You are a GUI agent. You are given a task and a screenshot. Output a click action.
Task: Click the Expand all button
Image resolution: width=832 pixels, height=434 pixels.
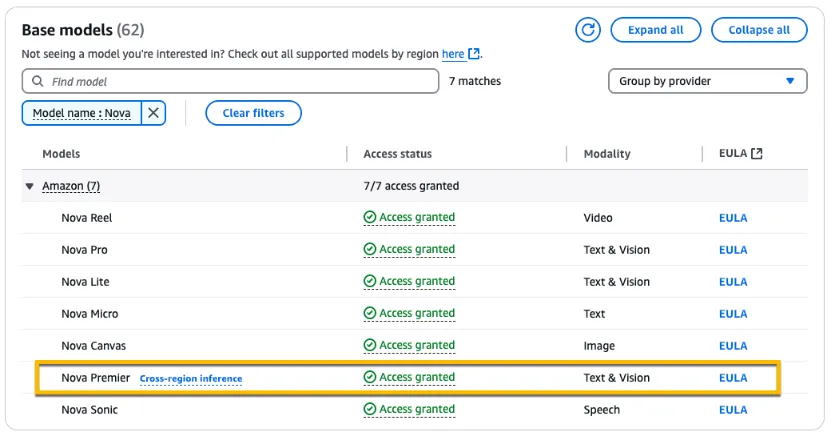click(655, 30)
